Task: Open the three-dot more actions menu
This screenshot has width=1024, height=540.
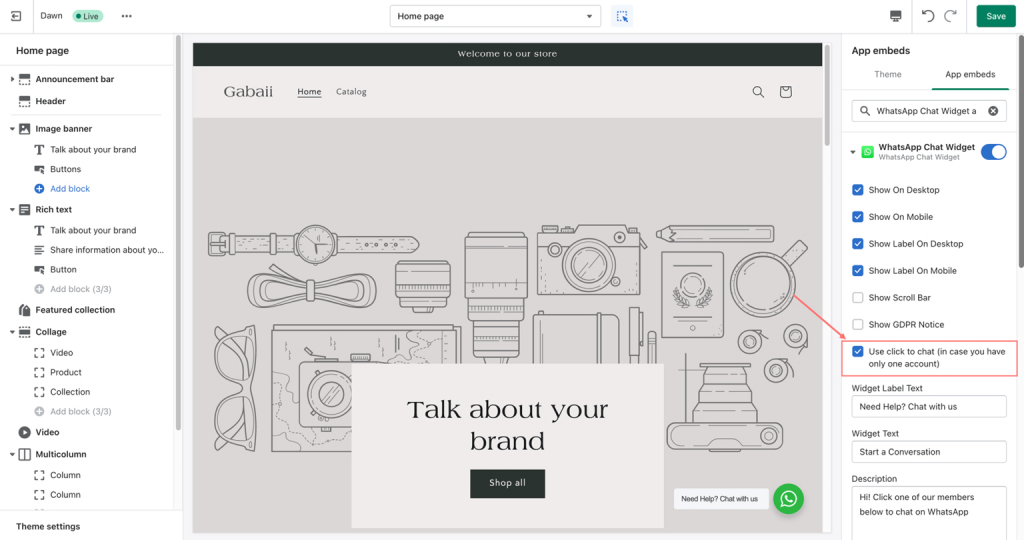Action: coord(126,16)
